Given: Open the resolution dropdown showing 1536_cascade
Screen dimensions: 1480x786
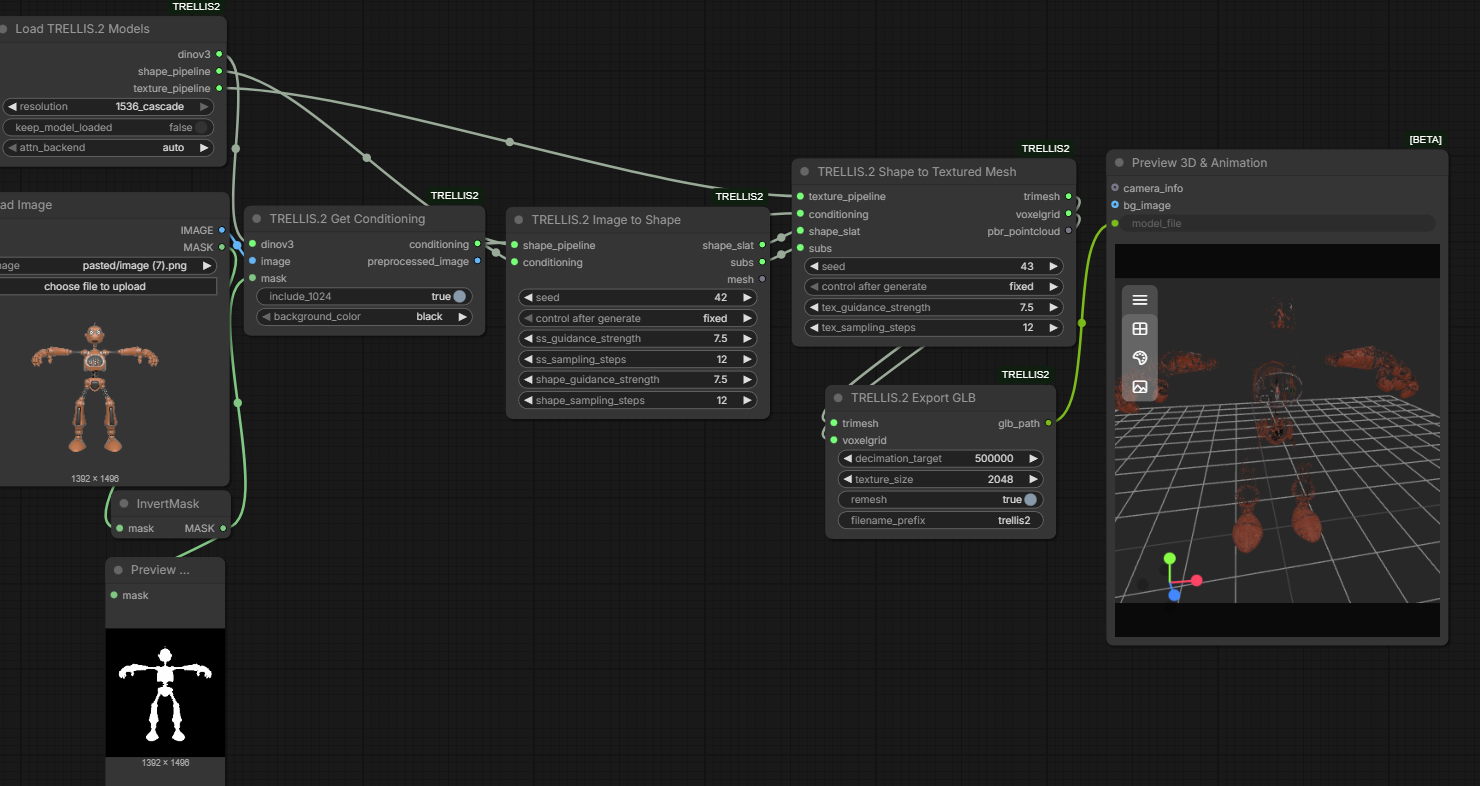Looking at the screenshot, I should point(108,107).
